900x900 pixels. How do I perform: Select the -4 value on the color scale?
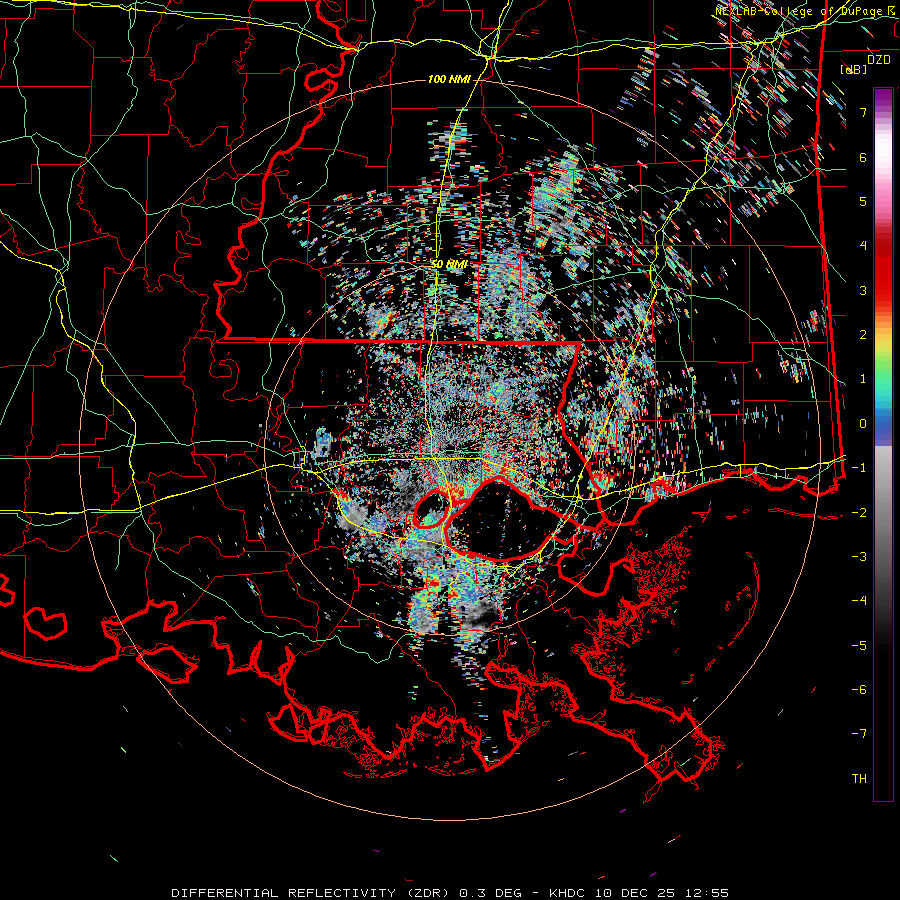tap(859, 601)
